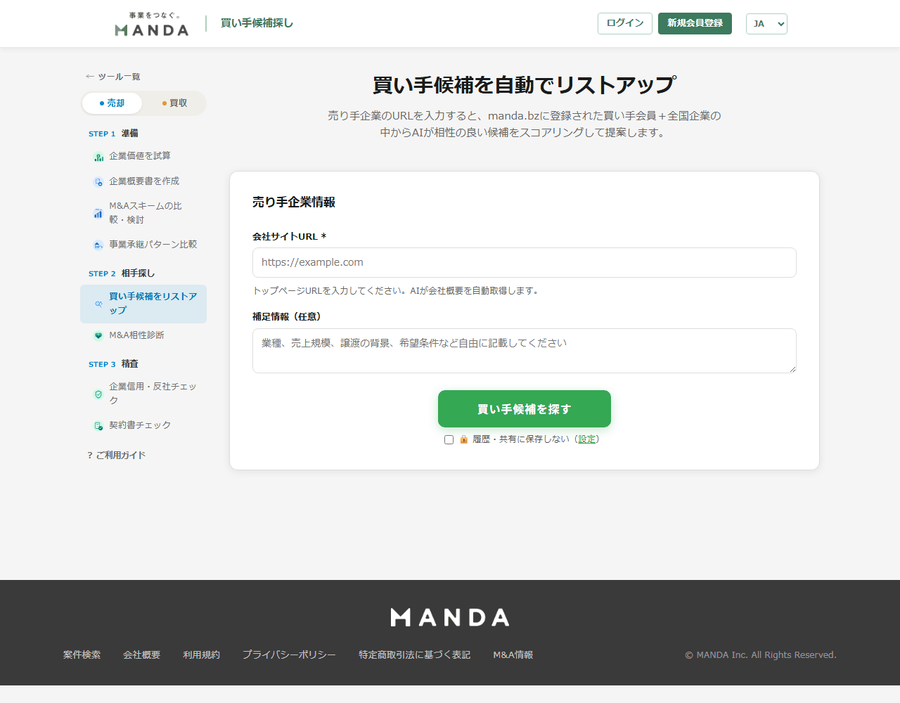Open the JA language dropdown
The height and width of the screenshot is (703, 900).
click(x=766, y=24)
